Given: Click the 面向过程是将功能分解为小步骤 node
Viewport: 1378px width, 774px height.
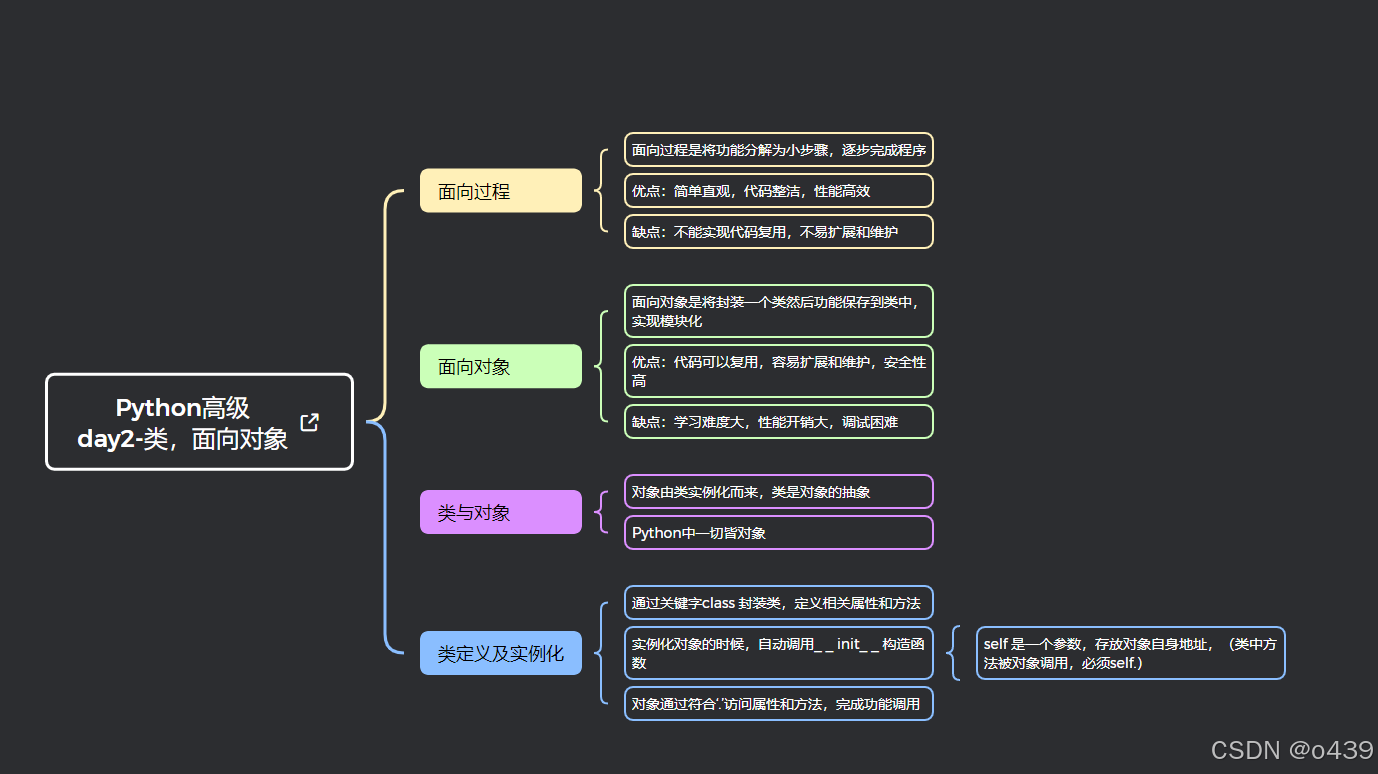Looking at the screenshot, I should [x=778, y=150].
